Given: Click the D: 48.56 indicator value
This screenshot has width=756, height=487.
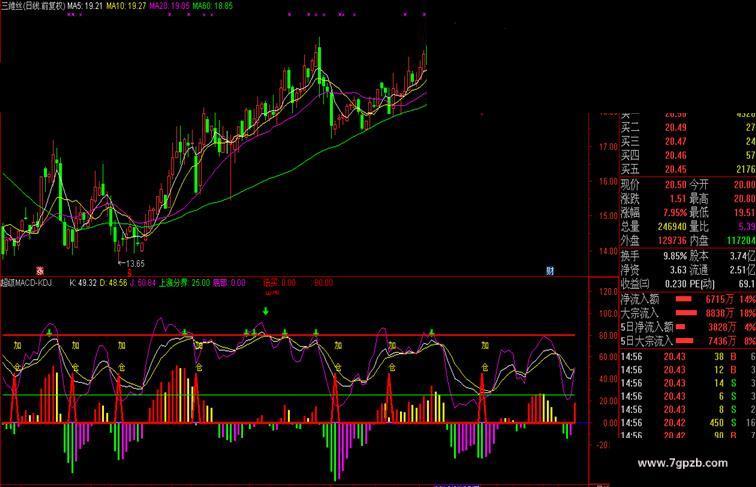Looking at the screenshot, I should pyautogui.click(x=113, y=283).
